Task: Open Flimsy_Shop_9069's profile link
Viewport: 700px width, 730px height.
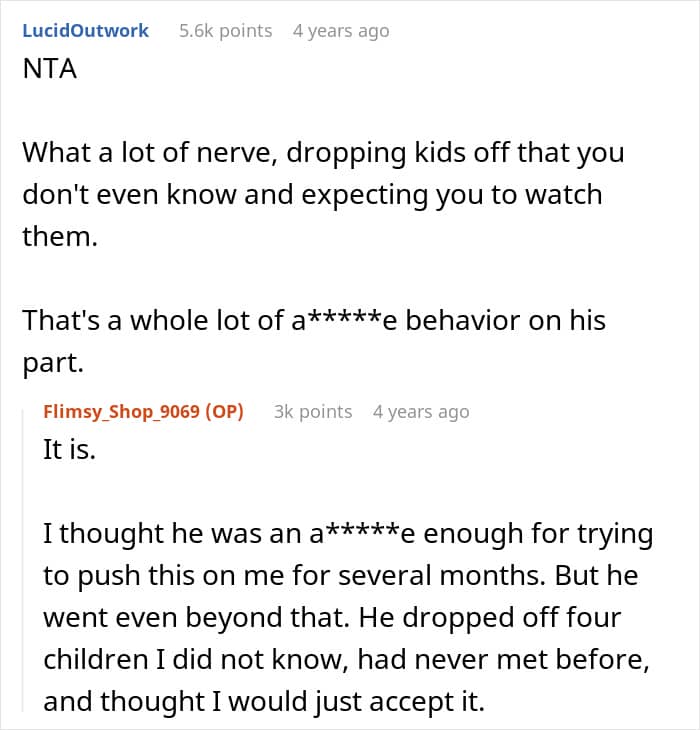Action: (x=121, y=412)
